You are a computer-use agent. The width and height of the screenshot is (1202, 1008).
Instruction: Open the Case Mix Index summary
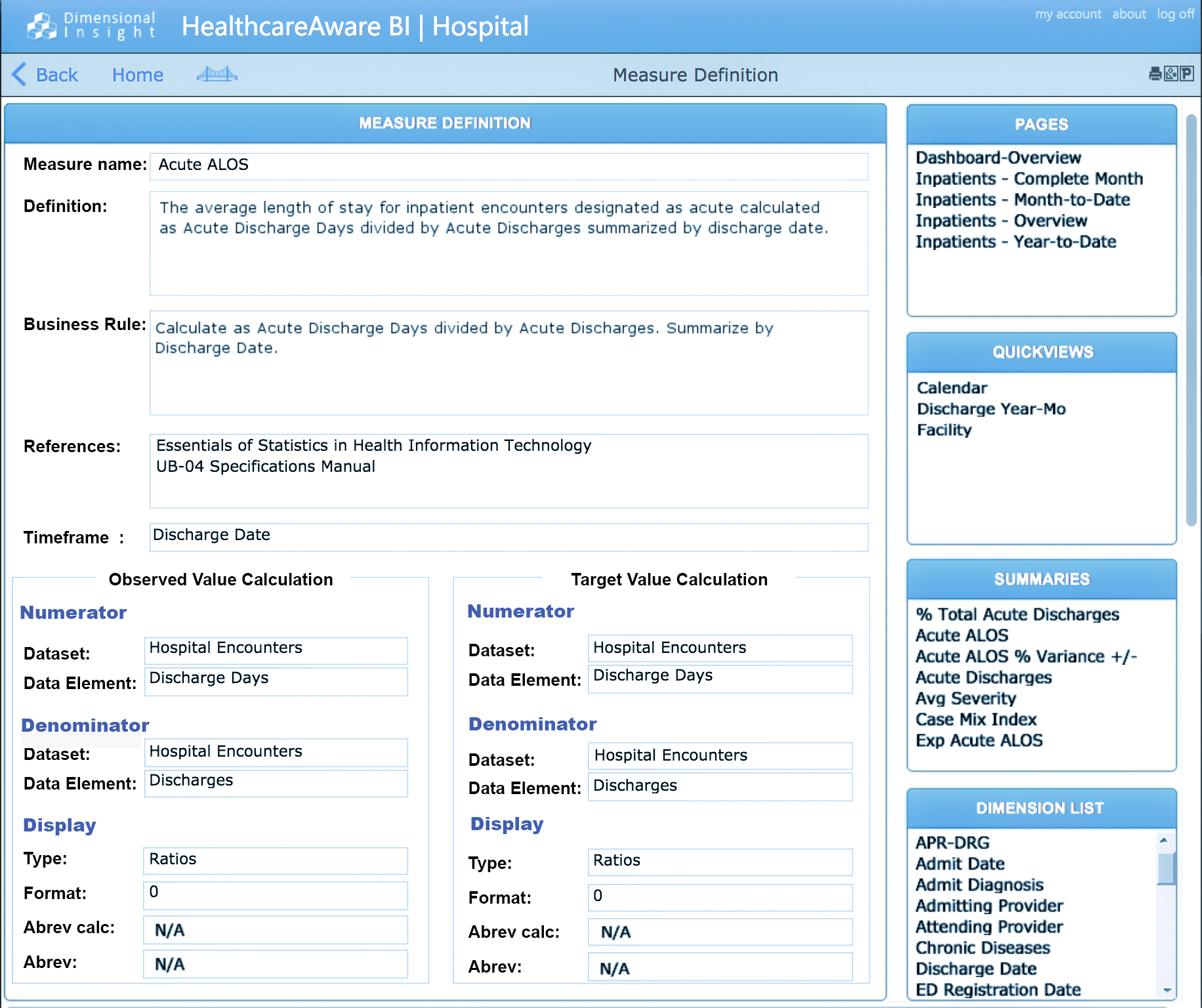[x=976, y=720]
